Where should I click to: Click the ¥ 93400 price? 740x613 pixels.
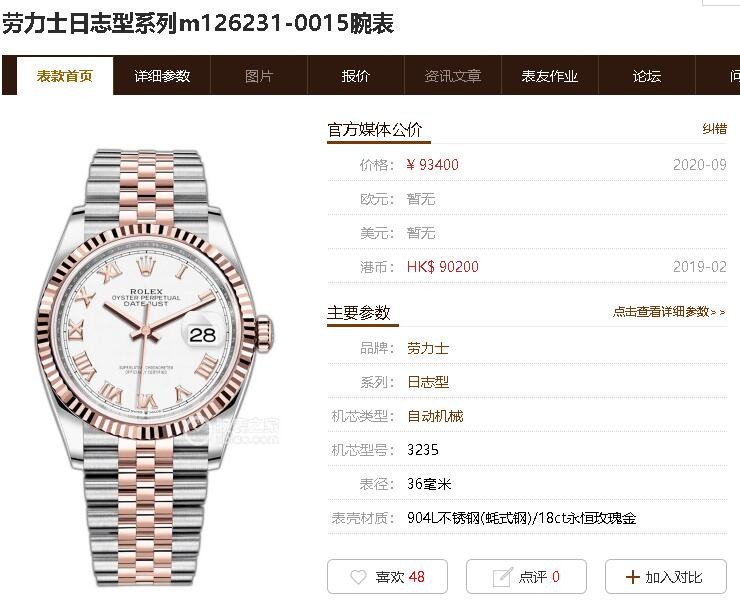click(x=432, y=165)
